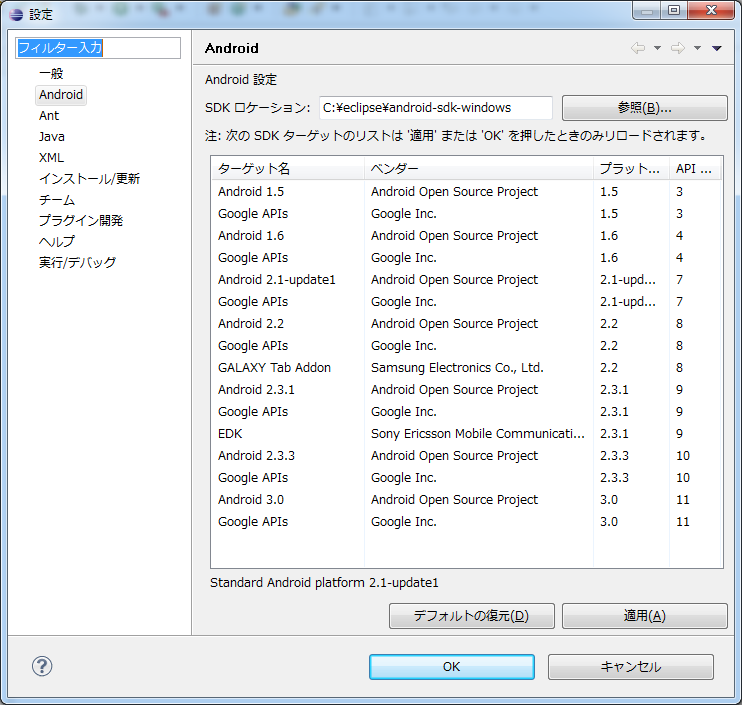
Task: Sort by ベンダー column header
Action: (x=479, y=168)
